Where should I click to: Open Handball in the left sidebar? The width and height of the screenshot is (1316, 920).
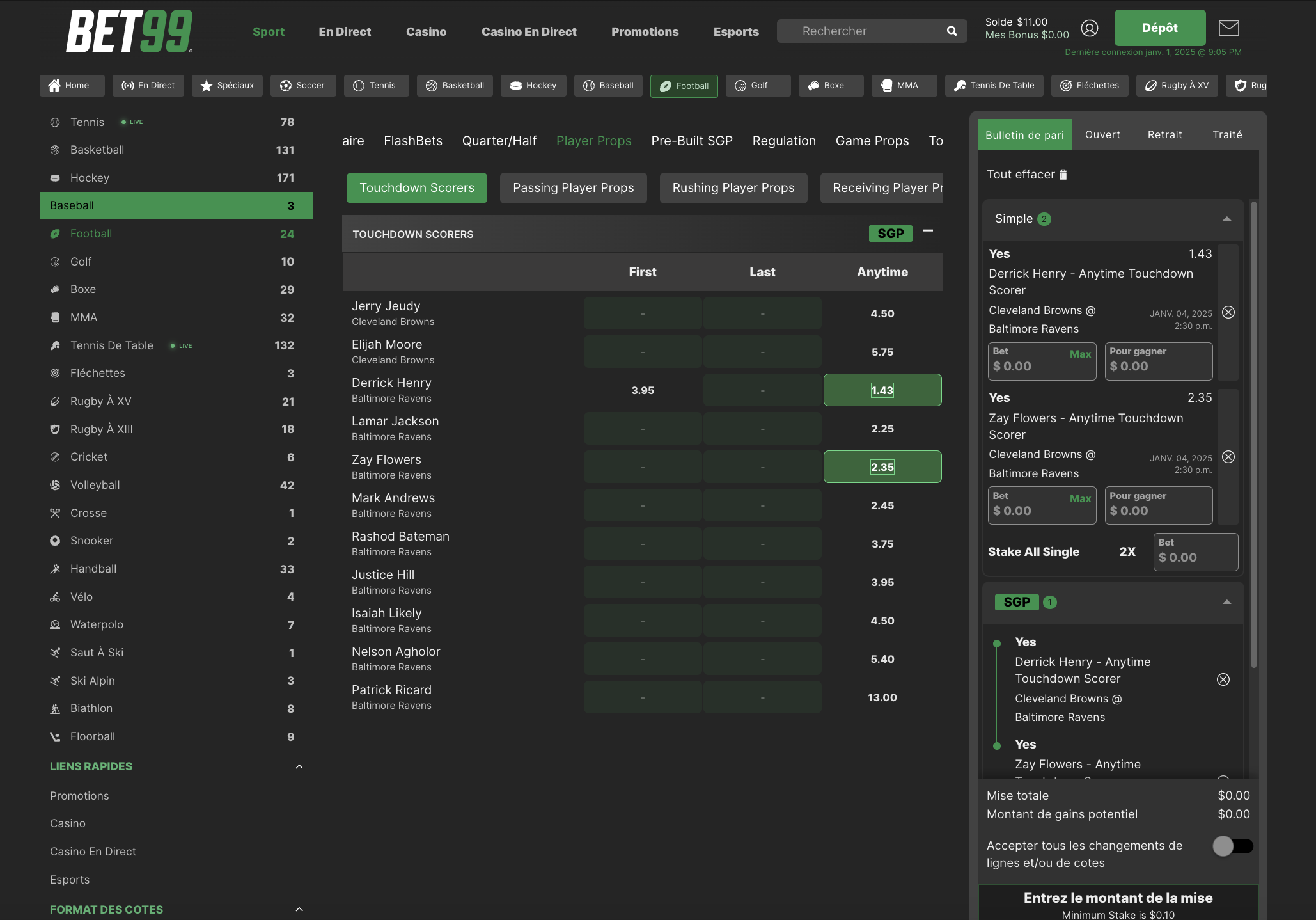point(176,569)
